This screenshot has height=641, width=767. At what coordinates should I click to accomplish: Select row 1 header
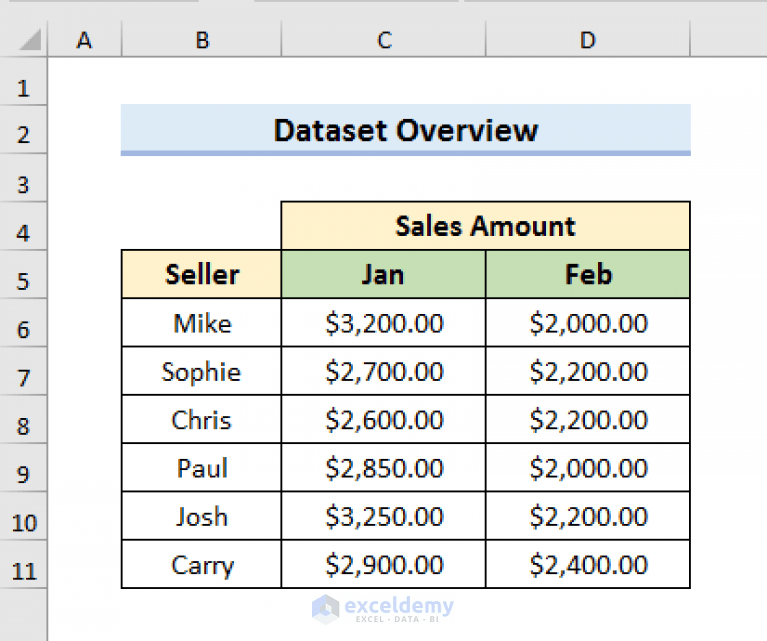click(x=23, y=82)
